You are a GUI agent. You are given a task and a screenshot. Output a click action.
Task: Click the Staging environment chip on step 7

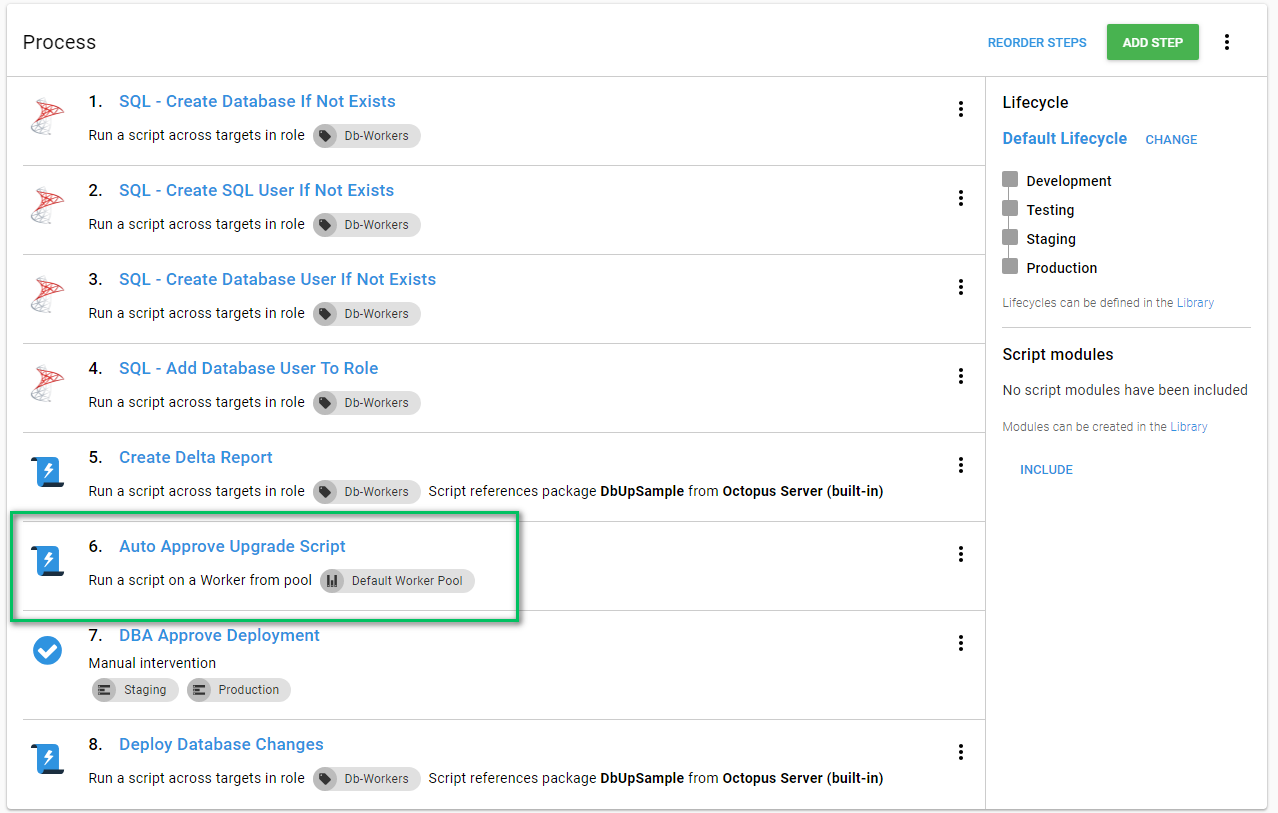135,690
